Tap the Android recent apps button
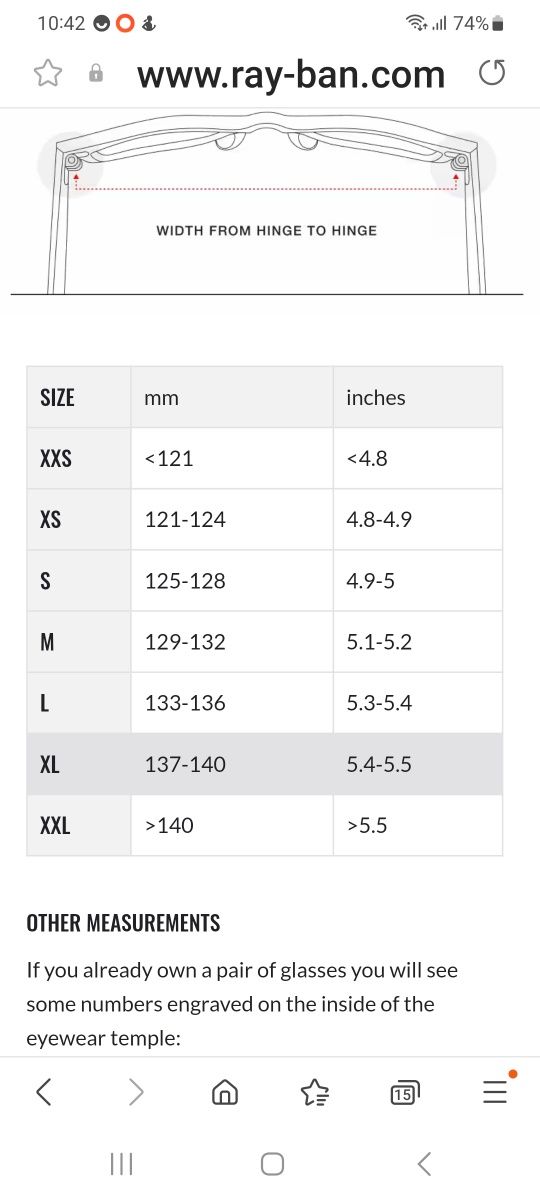The height and width of the screenshot is (1200, 540). 121,1164
